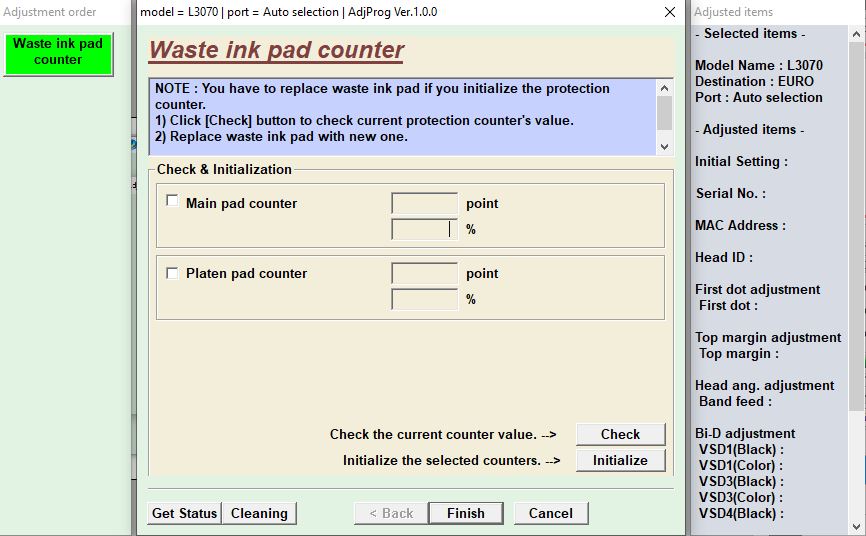Start the Cleaning function
The image size is (866, 536).
[259, 513]
